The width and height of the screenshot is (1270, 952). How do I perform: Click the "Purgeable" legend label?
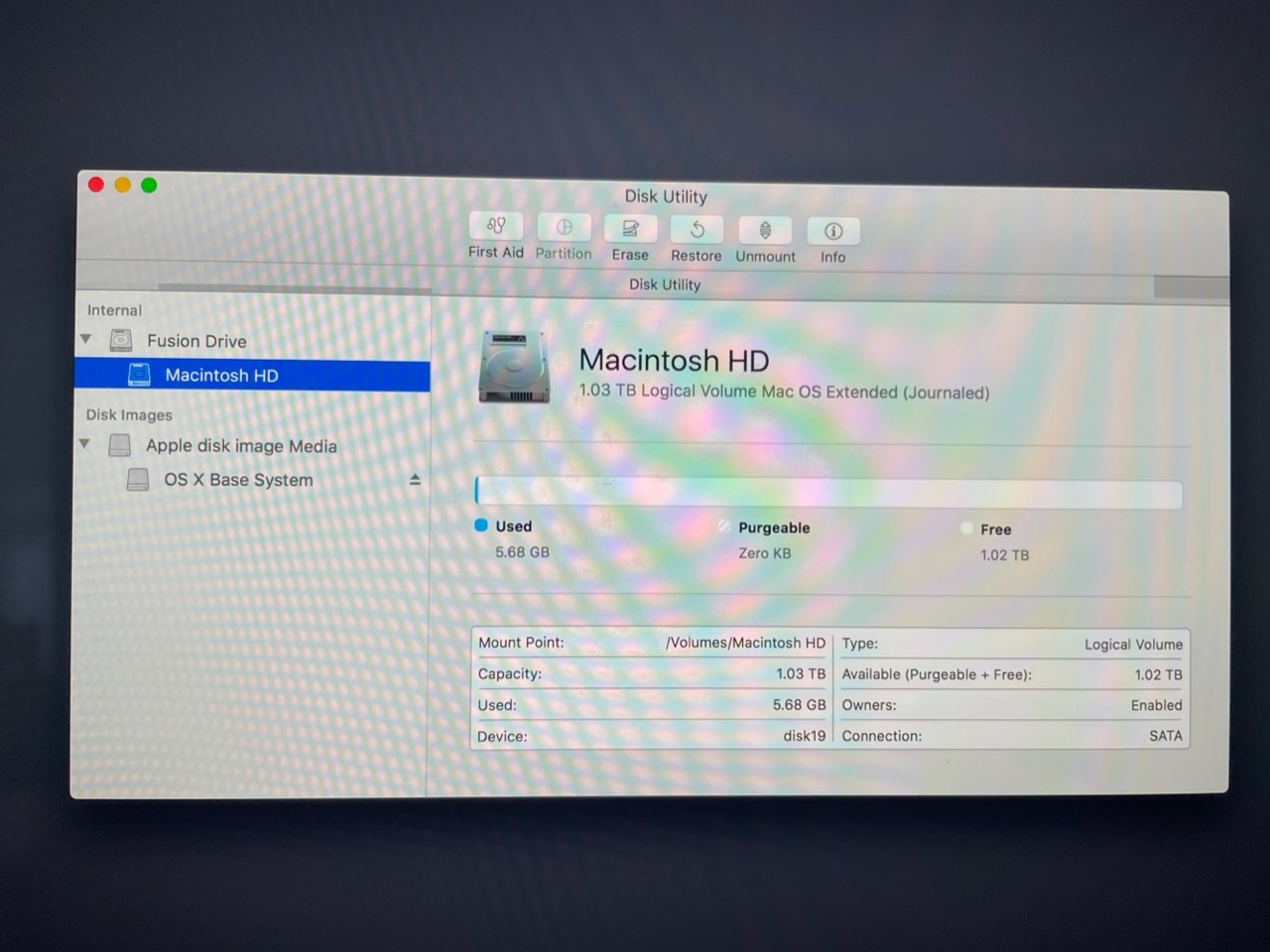pyautogui.click(x=774, y=528)
